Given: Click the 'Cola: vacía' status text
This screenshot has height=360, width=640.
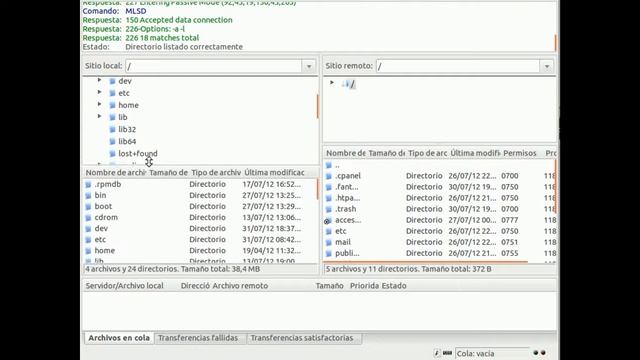Looking at the screenshot, I should 476,353.
